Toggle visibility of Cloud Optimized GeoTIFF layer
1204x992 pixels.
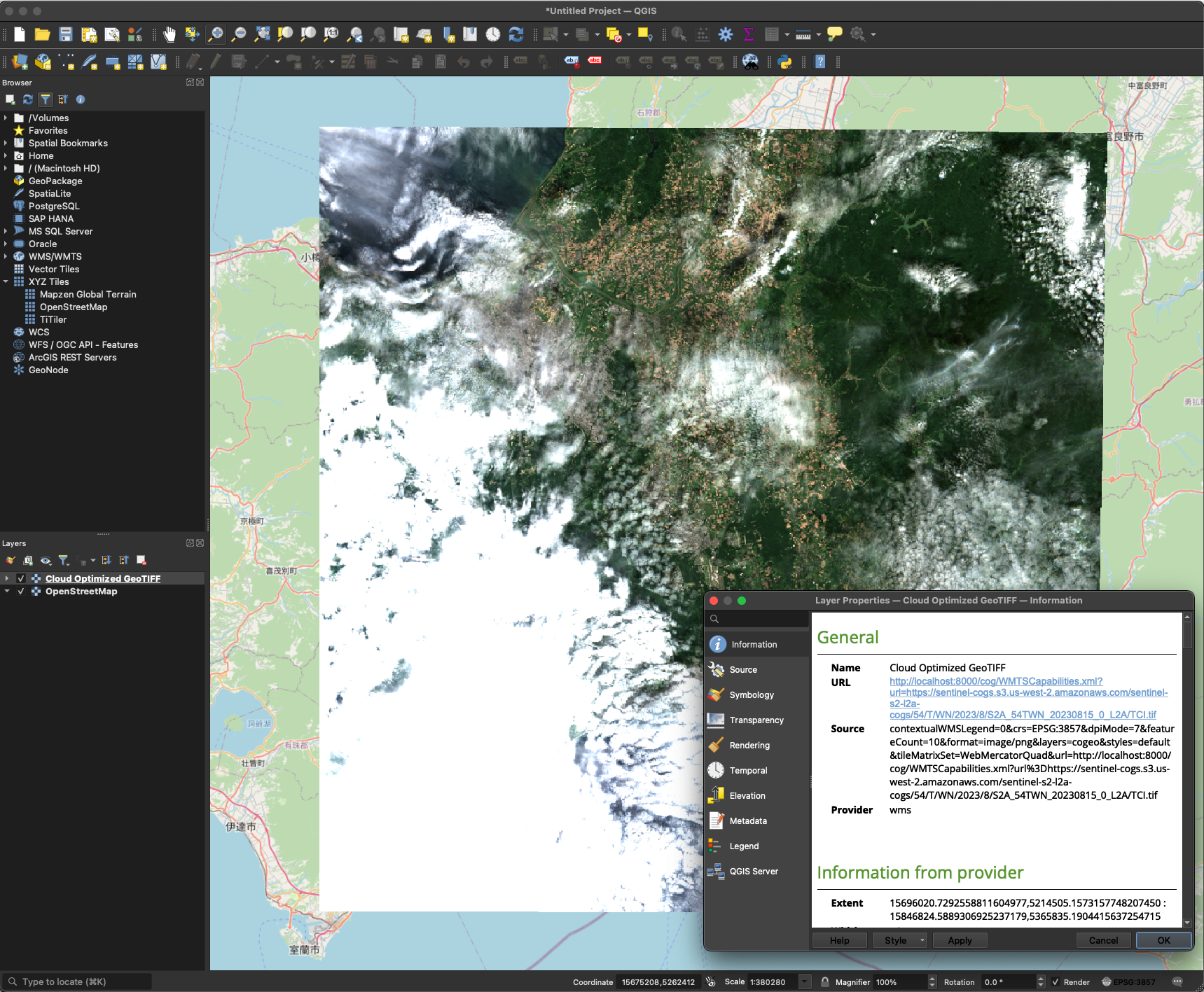[x=21, y=579]
